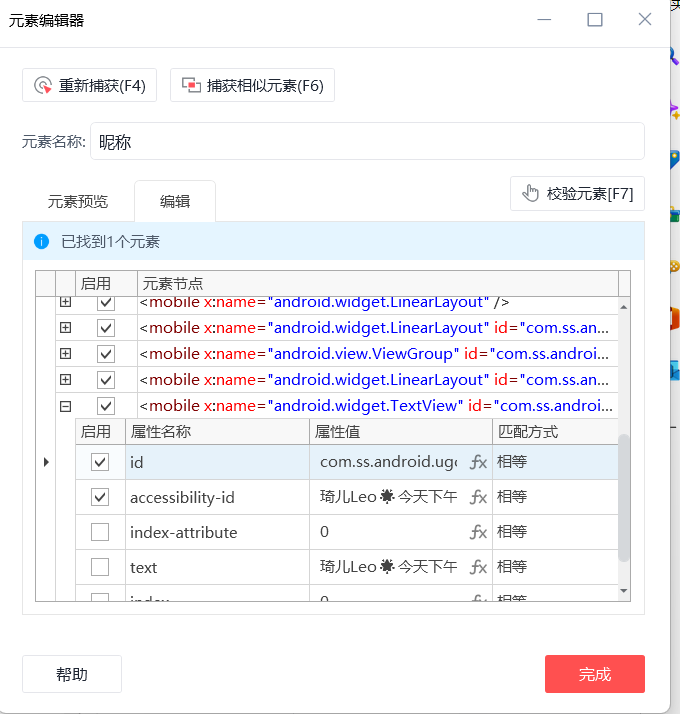
Task: Collapse the TextView node with the minus icon
Action: (x=66, y=406)
